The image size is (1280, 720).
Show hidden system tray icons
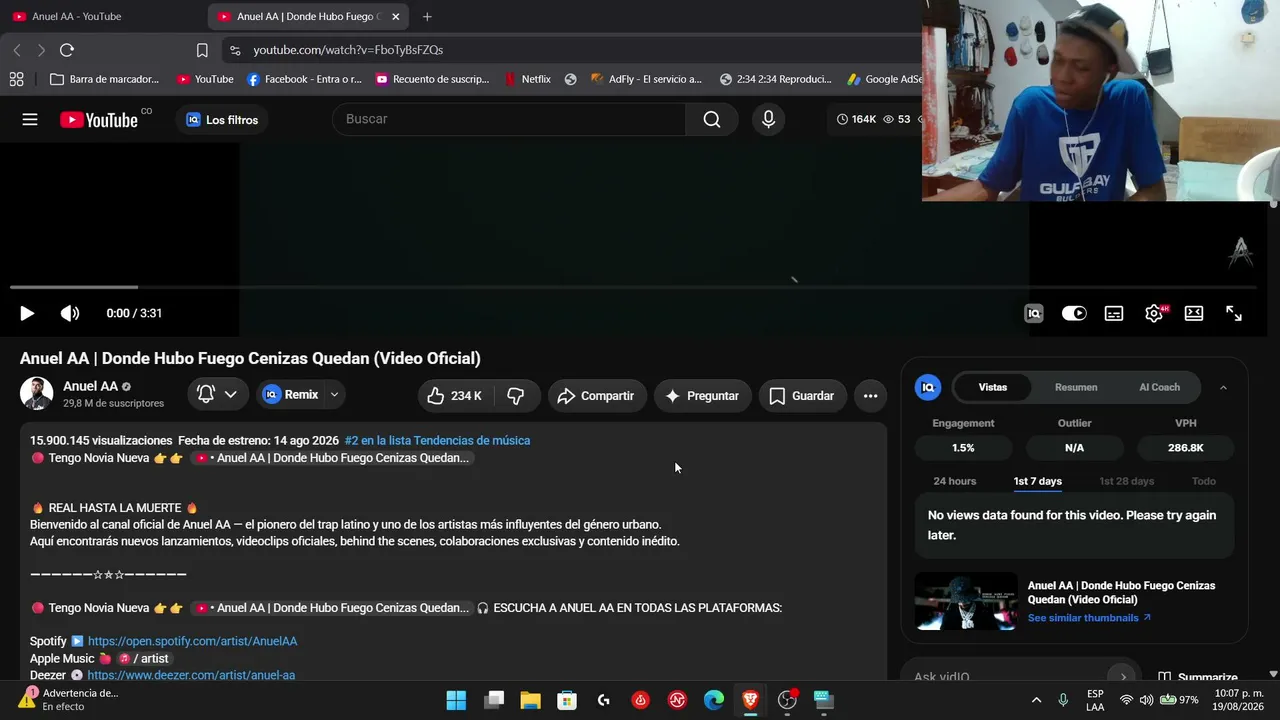click(1036, 700)
